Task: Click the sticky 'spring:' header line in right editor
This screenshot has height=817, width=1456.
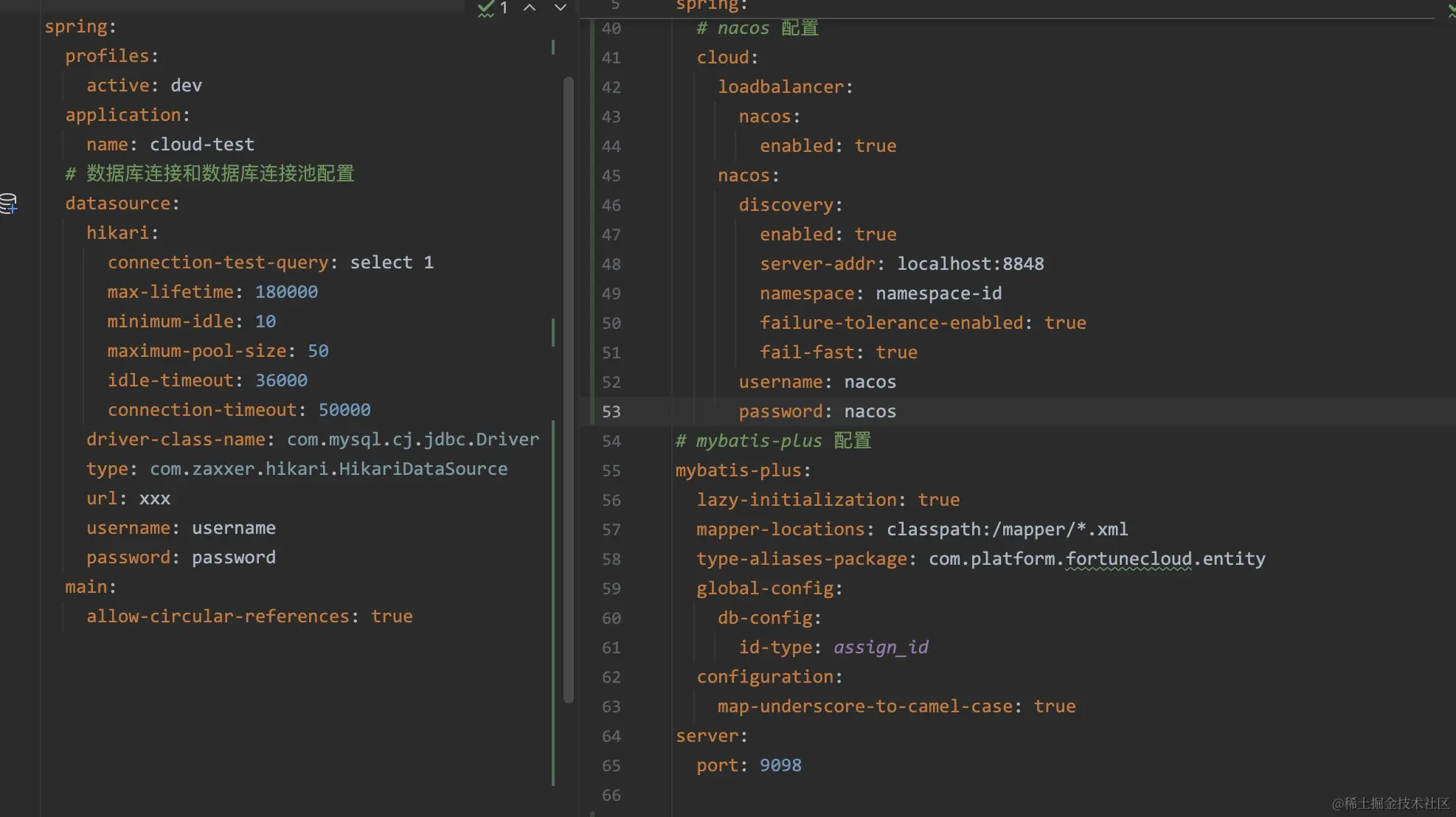Action: click(712, 6)
